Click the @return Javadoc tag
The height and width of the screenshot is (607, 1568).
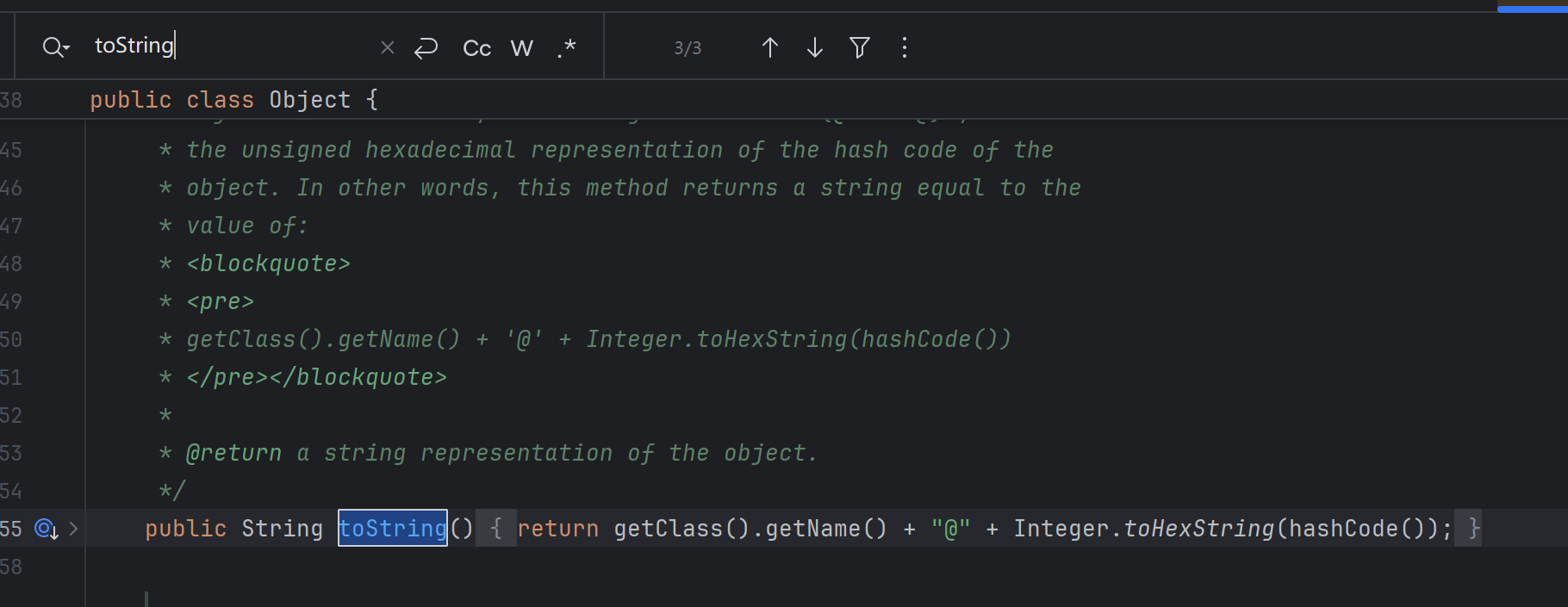pyautogui.click(x=234, y=453)
